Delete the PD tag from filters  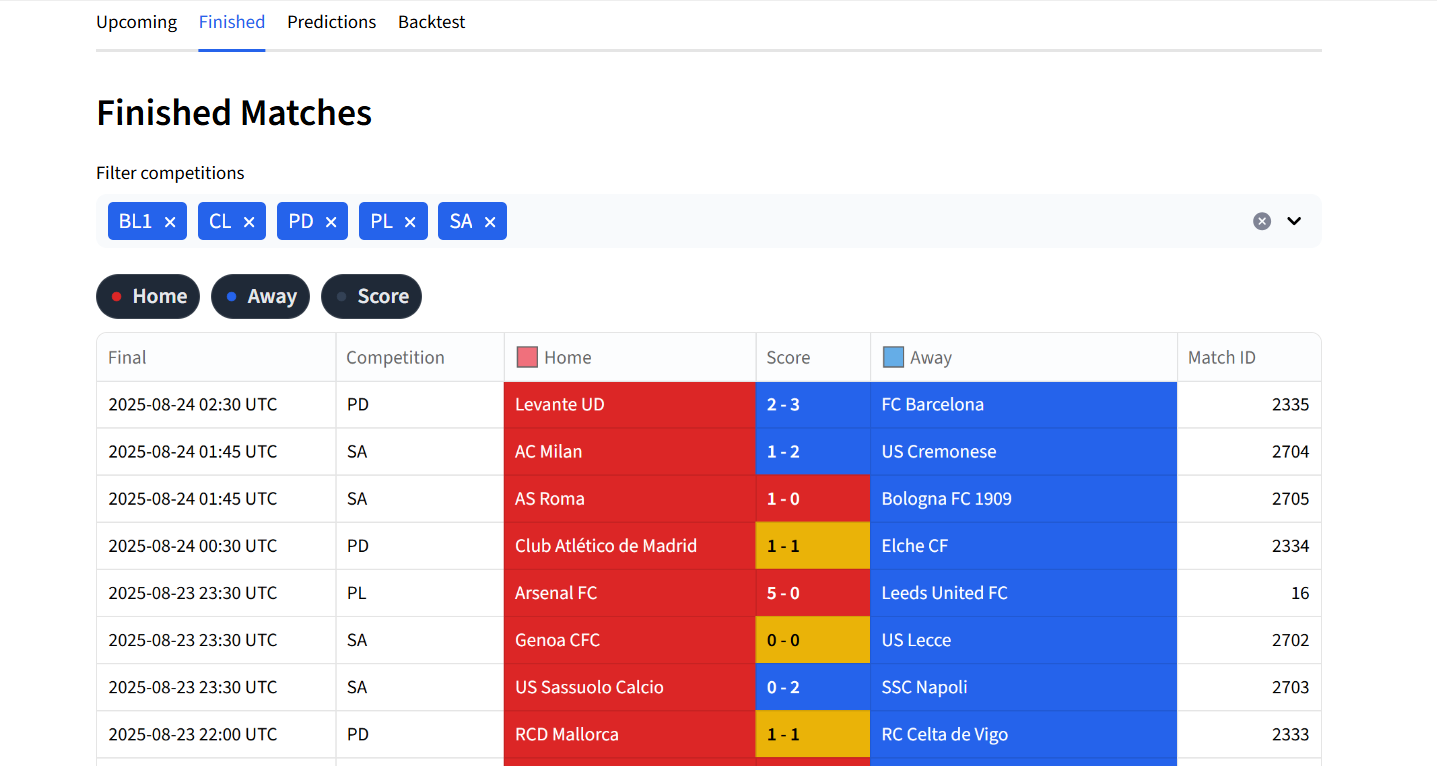330,222
